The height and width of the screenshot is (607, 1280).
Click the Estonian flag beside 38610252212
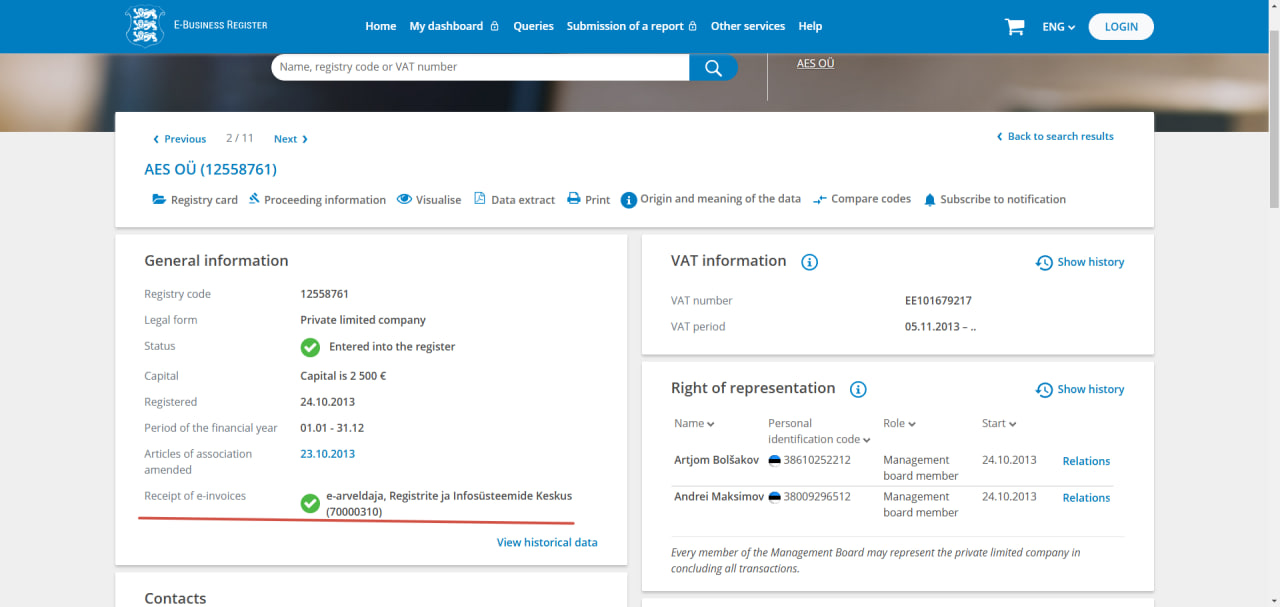774,460
